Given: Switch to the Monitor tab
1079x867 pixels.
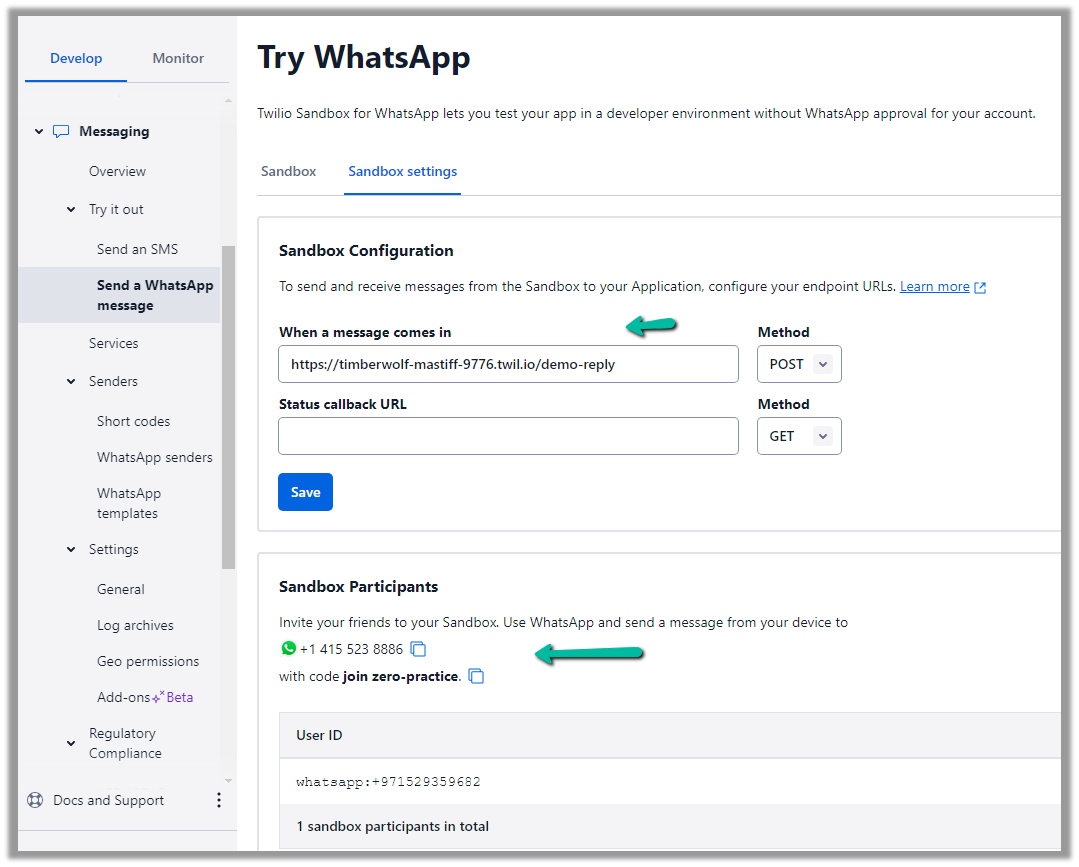Looking at the screenshot, I should click(x=178, y=58).
